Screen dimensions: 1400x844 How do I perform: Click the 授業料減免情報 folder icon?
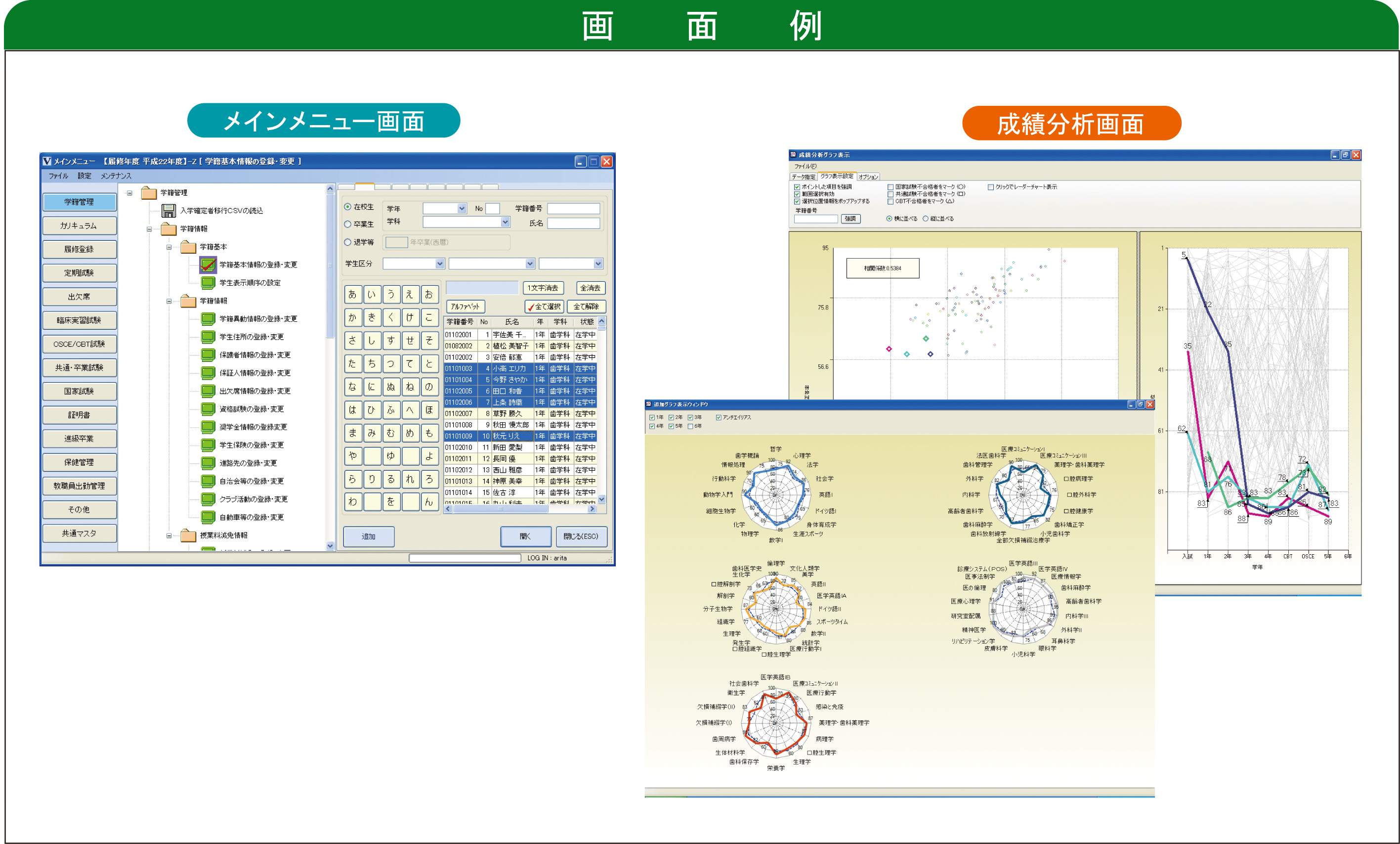point(188,535)
